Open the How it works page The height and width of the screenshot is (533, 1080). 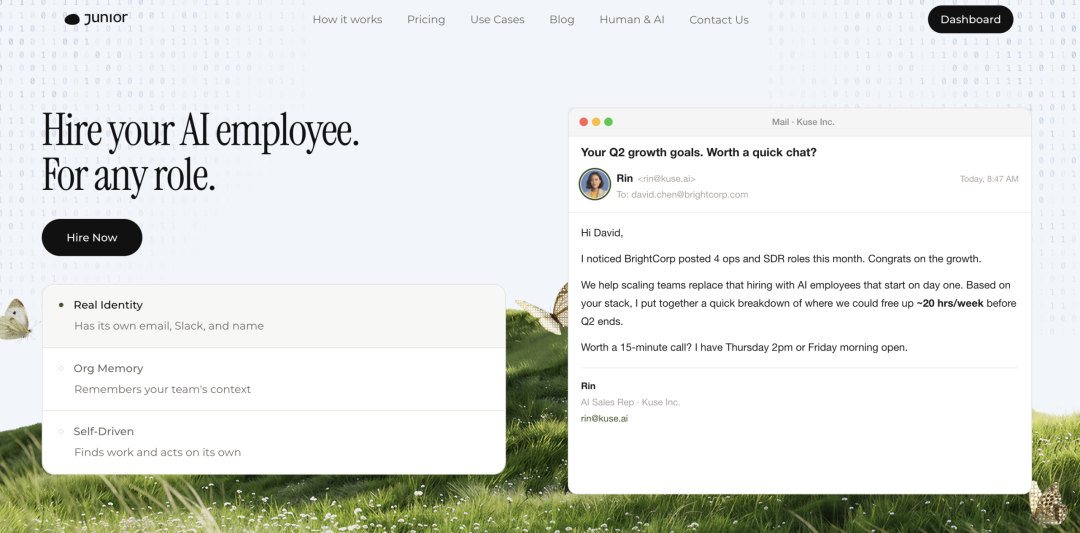coord(347,20)
